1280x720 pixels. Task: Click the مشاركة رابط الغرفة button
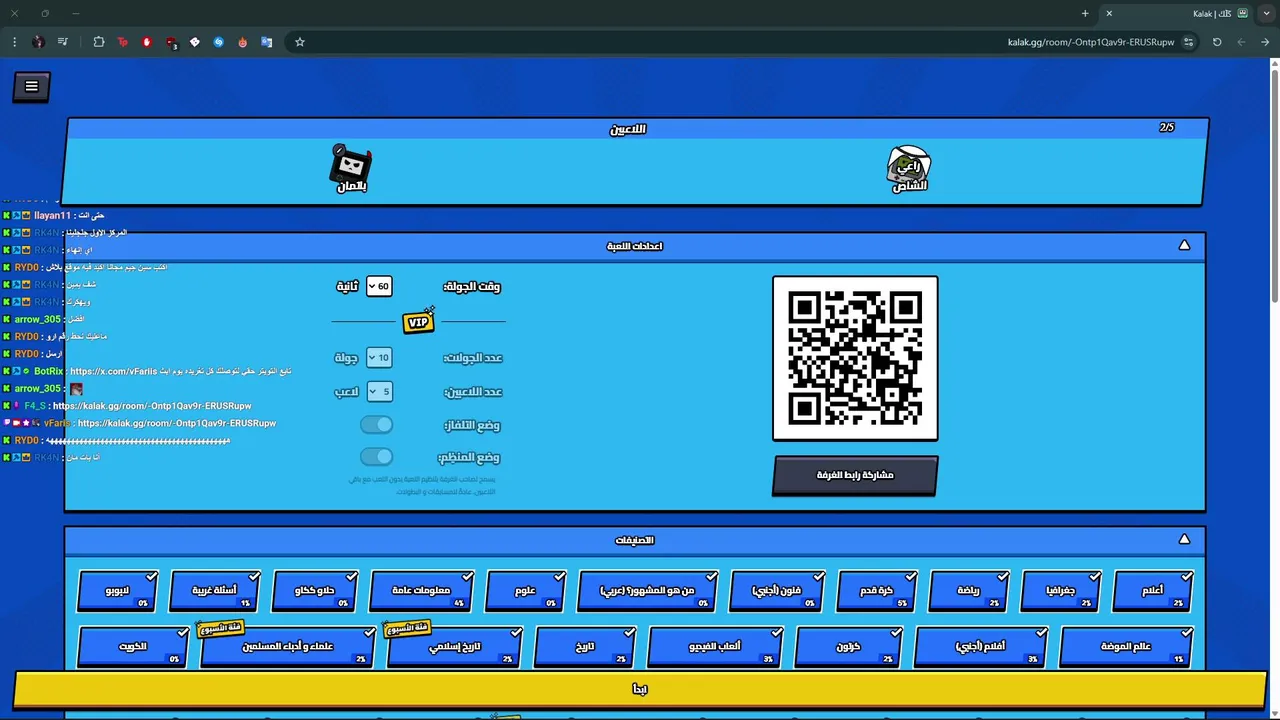855,475
